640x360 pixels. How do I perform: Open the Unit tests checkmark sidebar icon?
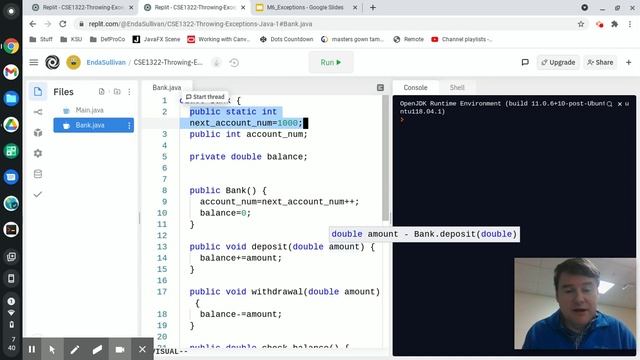[38, 194]
